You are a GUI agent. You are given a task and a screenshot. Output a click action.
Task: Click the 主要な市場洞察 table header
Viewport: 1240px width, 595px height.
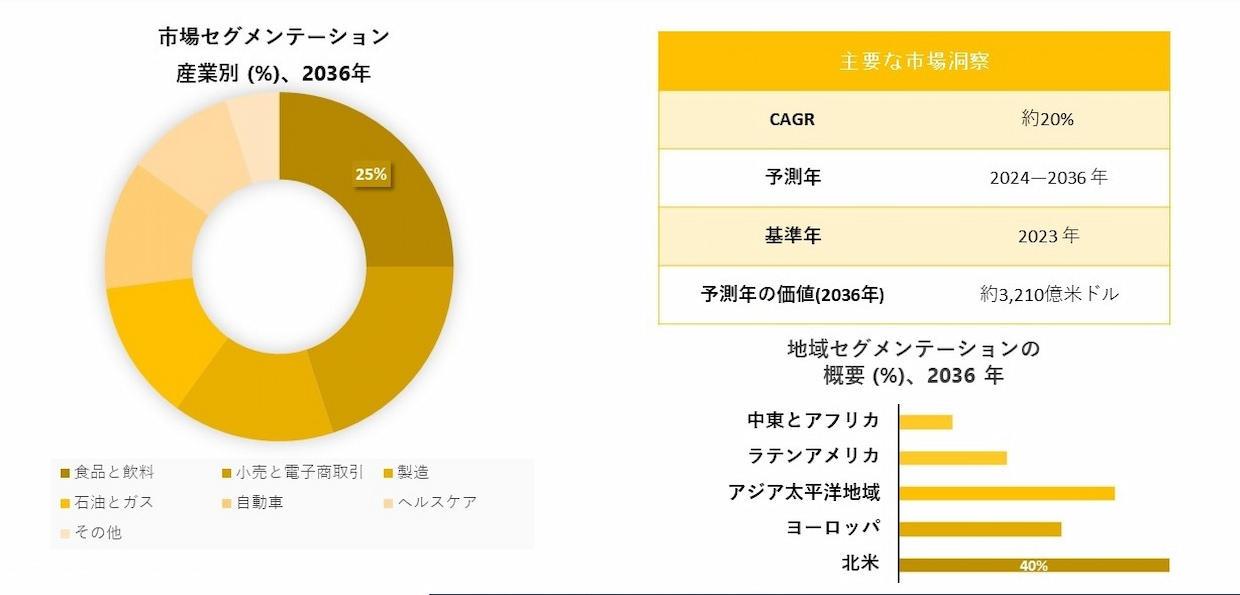[914, 61]
